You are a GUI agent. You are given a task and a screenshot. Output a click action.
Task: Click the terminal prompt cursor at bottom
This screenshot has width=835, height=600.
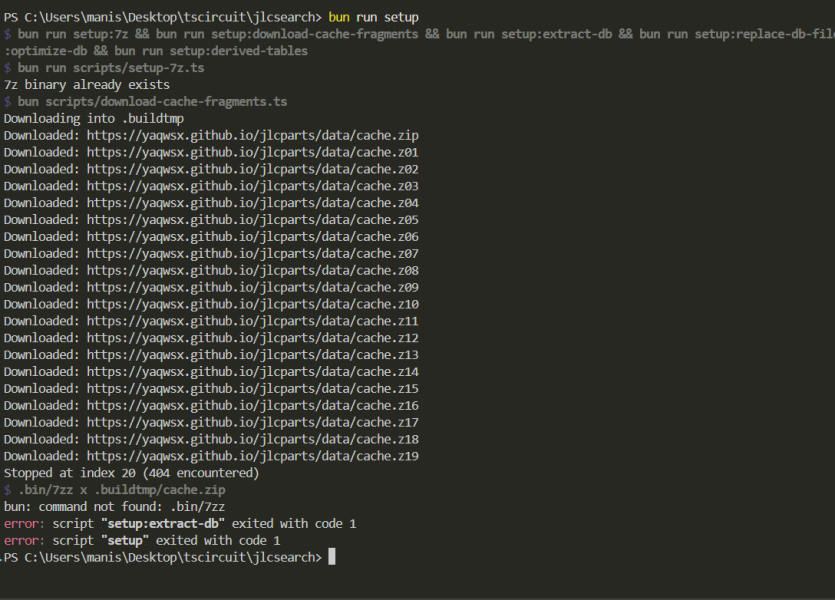point(332,557)
